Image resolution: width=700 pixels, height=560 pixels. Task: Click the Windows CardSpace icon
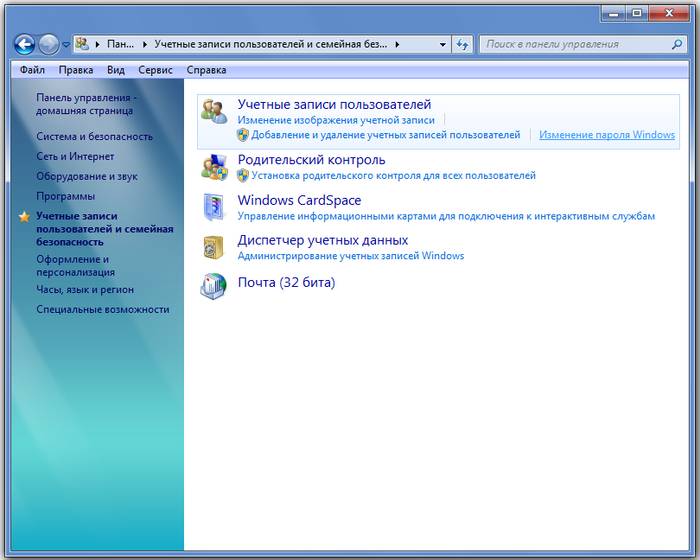point(213,207)
